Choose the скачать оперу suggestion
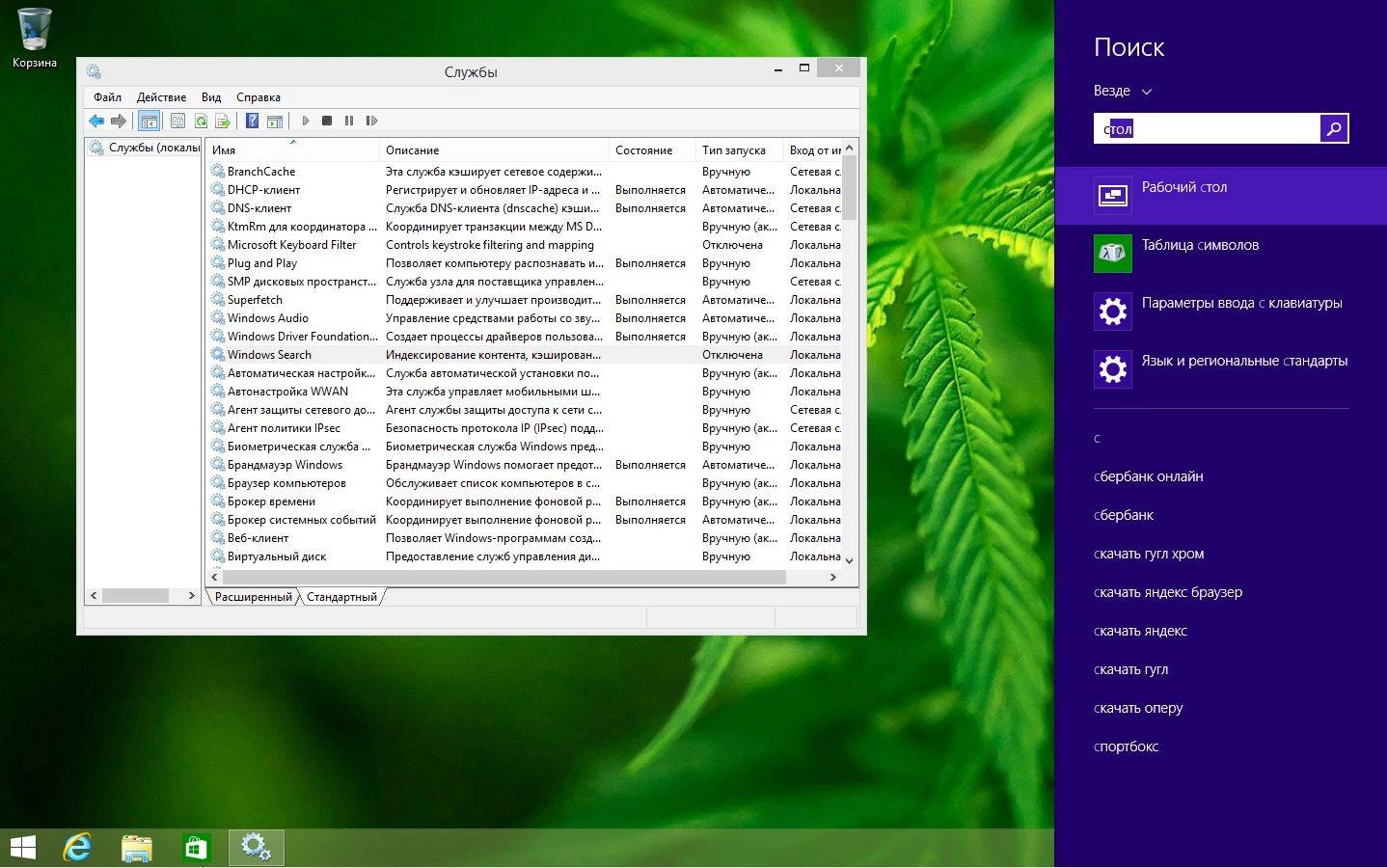Image resolution: width=1387 pixels, height=868 pixels. click(x=1138, y=708)
